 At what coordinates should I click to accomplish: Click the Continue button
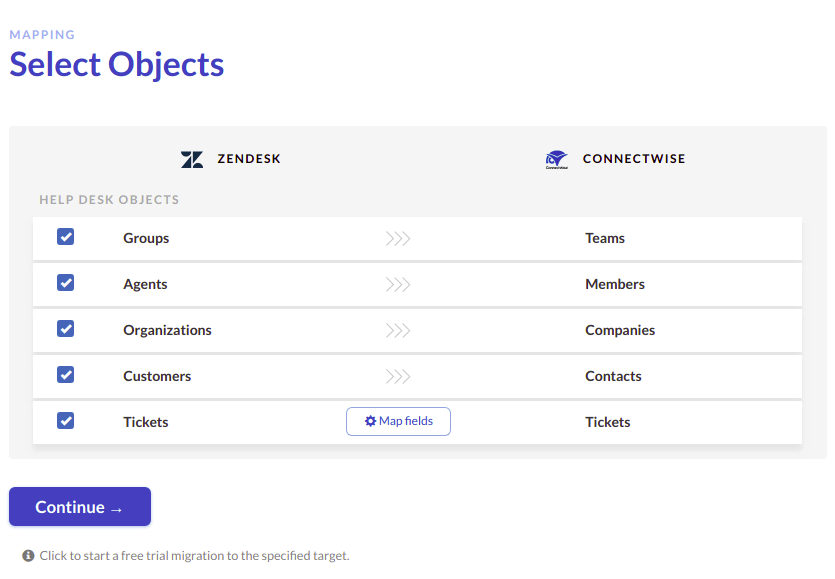coord(80,507)
